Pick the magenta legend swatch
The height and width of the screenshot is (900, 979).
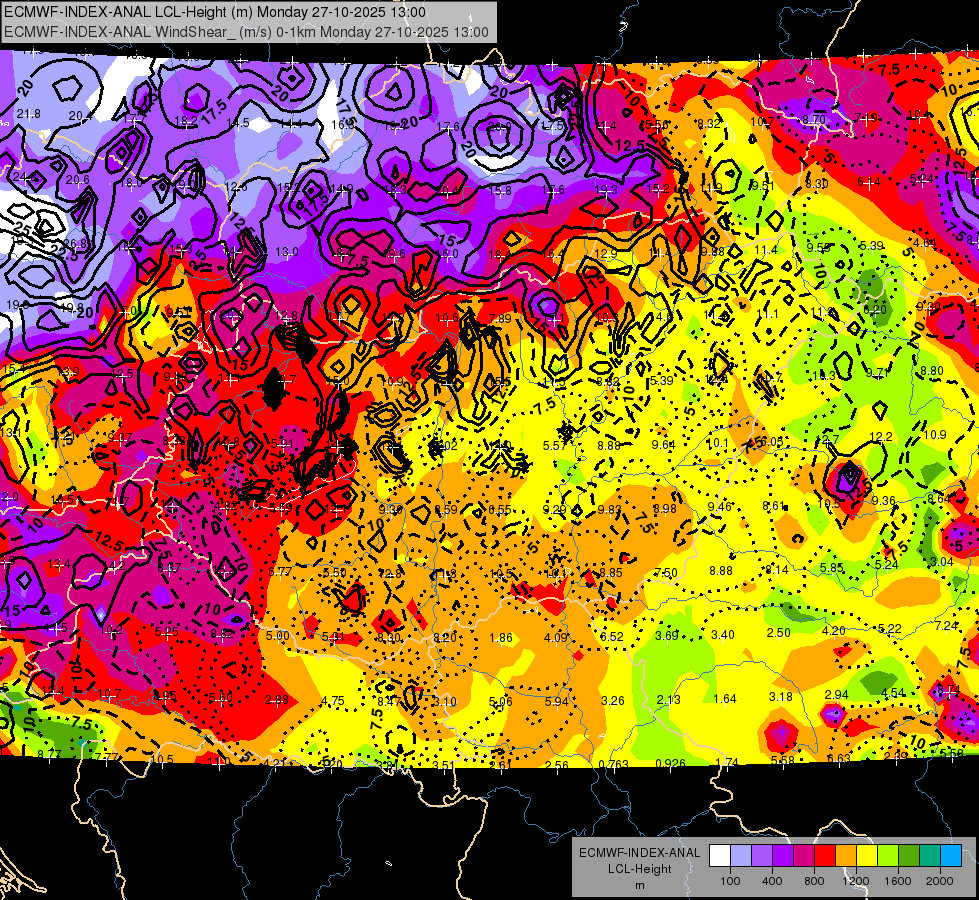coord(804,856)
